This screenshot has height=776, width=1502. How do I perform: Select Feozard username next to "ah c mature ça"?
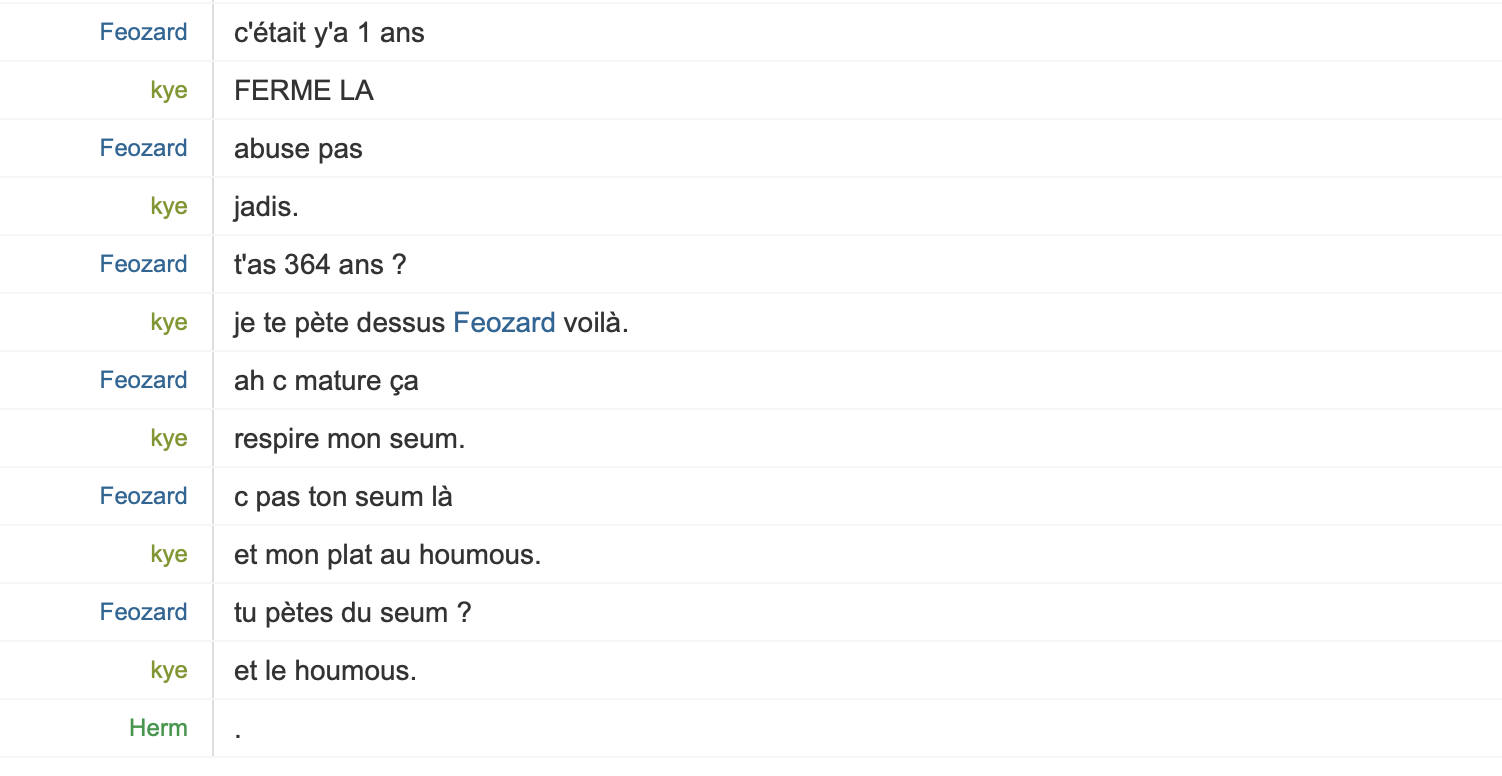tap(143, 380)
